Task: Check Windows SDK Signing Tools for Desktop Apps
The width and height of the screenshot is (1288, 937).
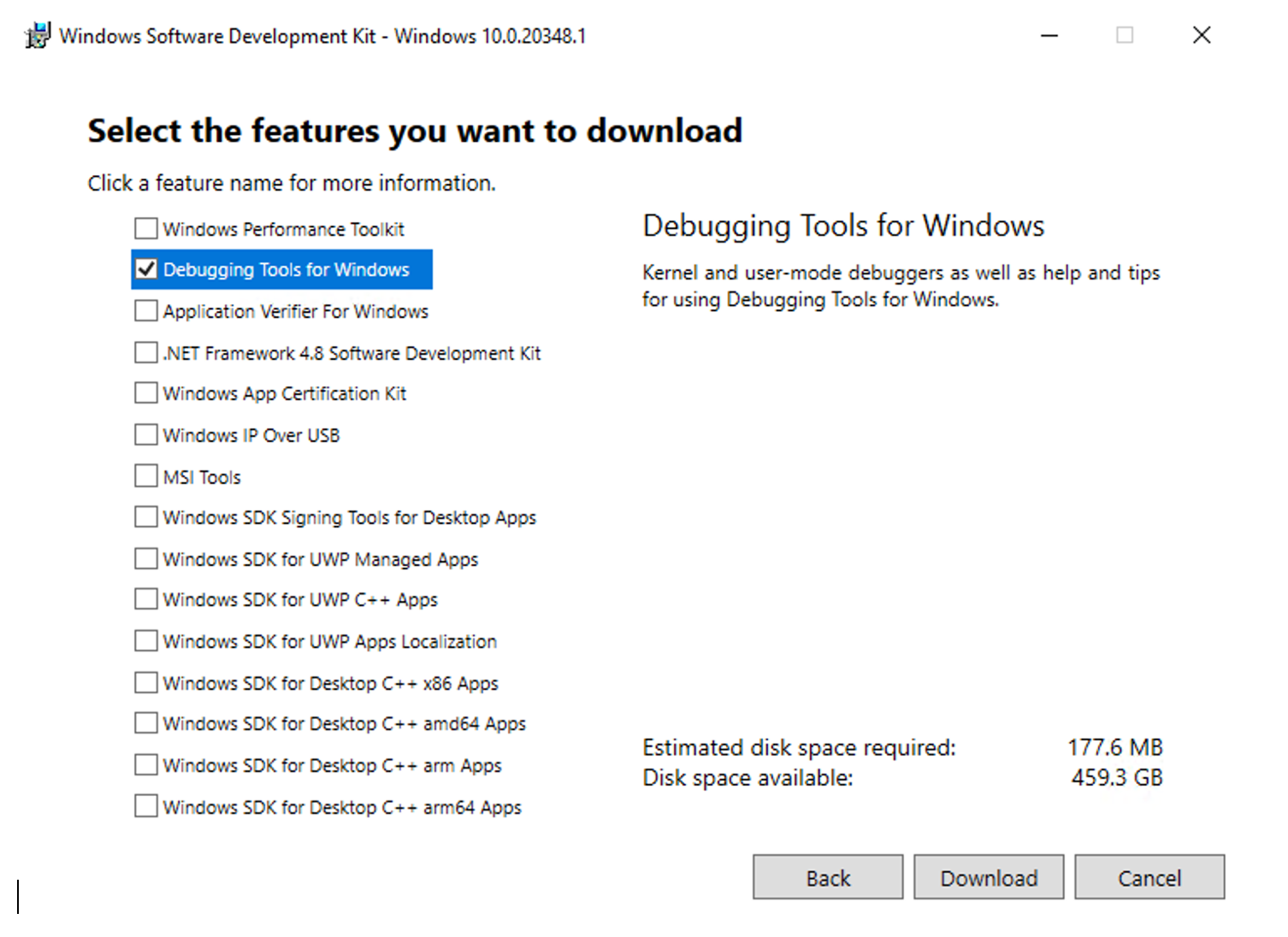Action: [145, 516]
